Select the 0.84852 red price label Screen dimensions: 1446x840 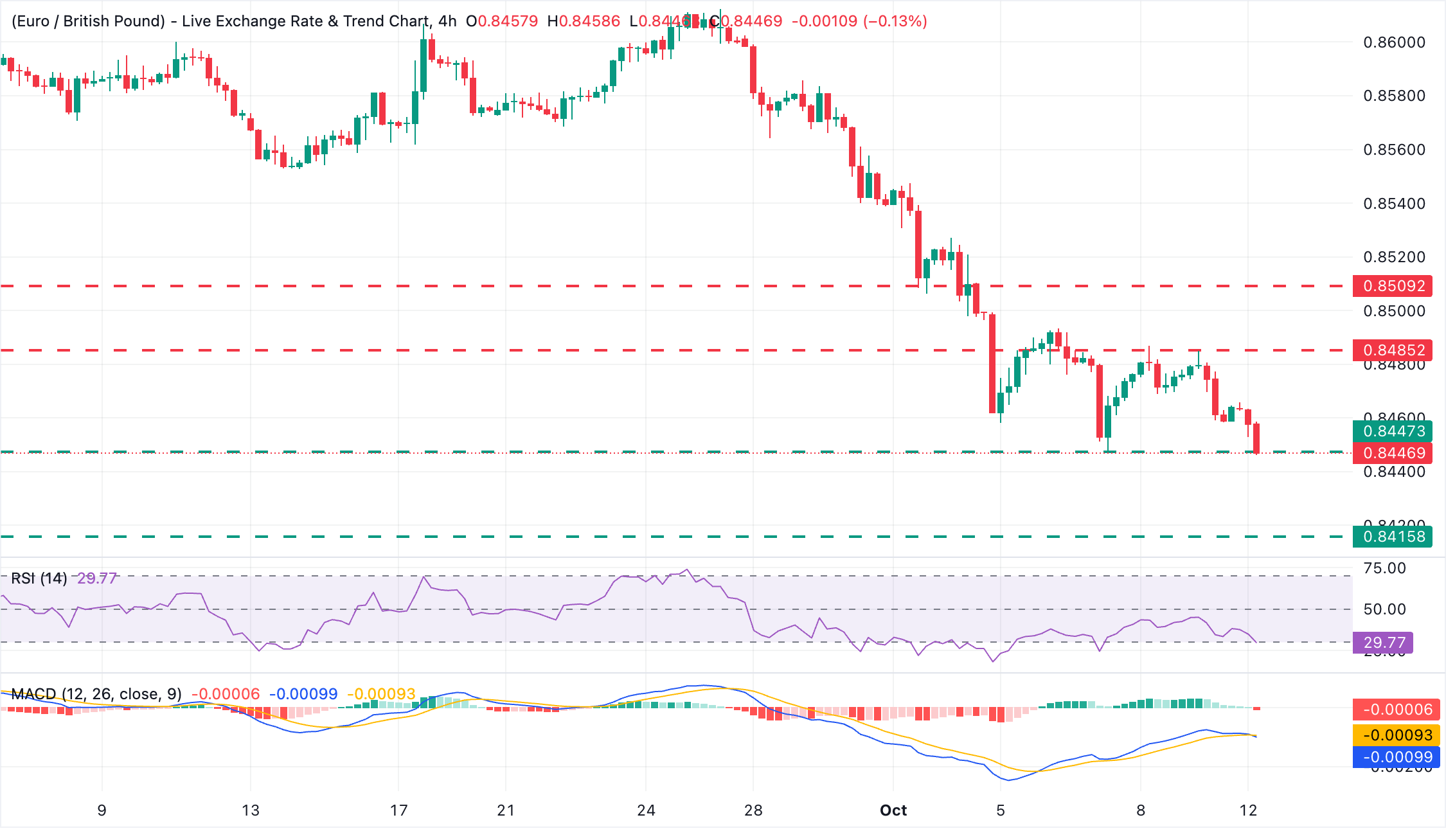(x=1393, y=350)
